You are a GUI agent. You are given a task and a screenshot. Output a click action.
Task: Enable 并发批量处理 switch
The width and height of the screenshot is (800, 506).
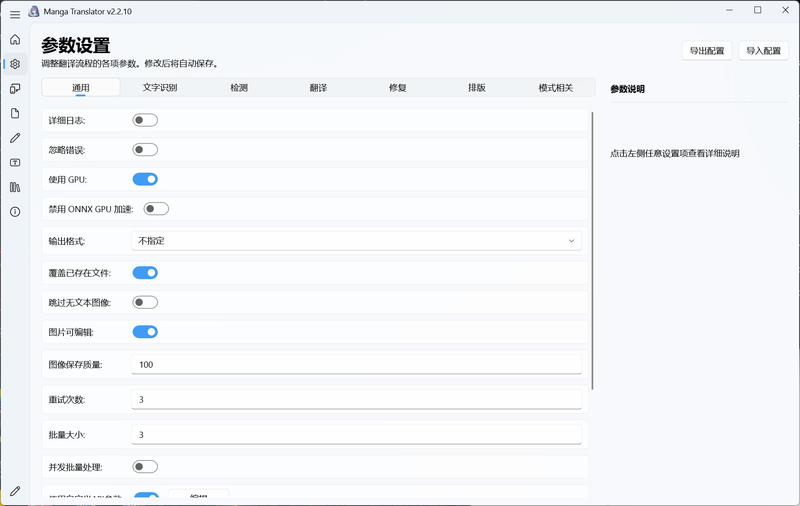[145, 467]
